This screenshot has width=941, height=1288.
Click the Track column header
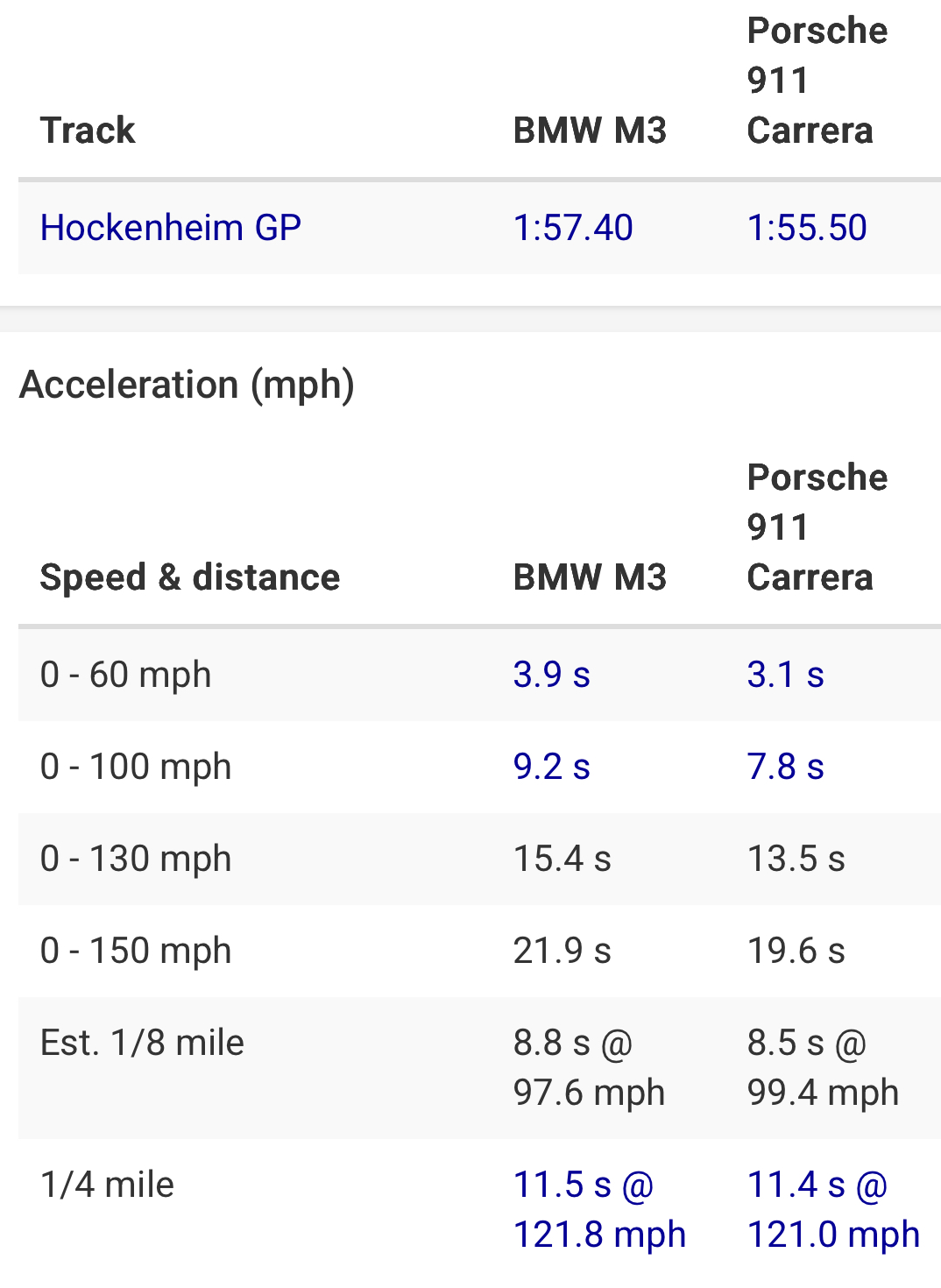[x=88, y=131]
